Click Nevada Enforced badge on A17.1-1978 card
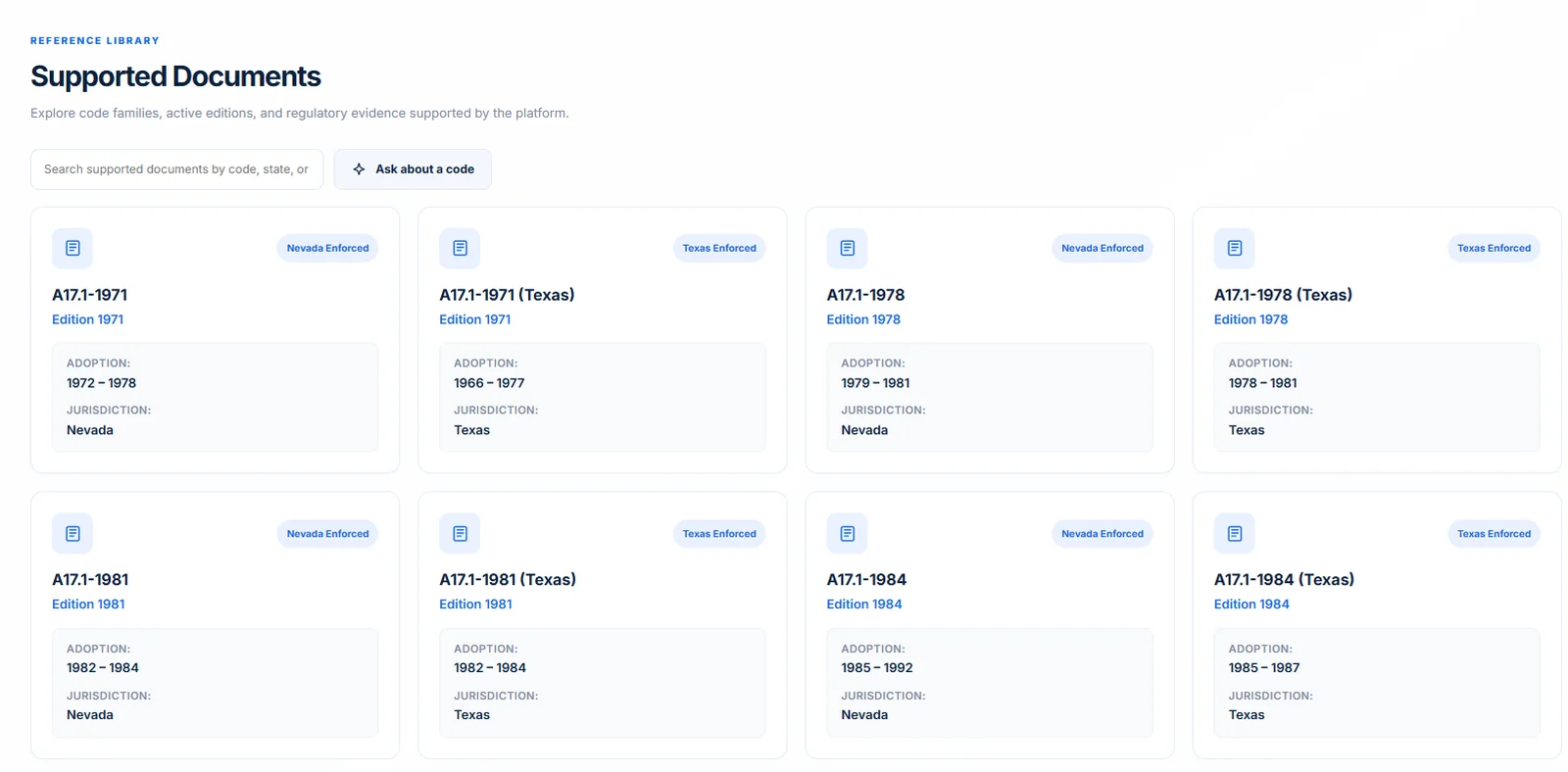Viewport: 1568px width, 772px height. (x=1102, y=248)
